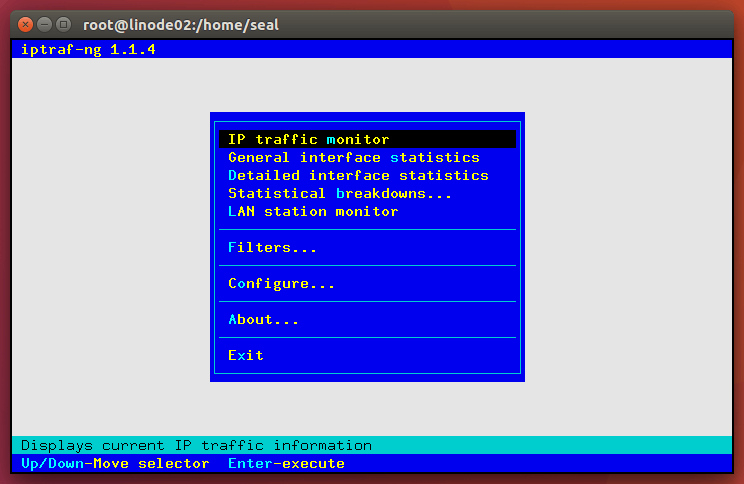The image size is (744, 484).
Task: Click the iptraf-ng 1.1.4 header text
Action: pyautogui.click(x=88, y=49)
